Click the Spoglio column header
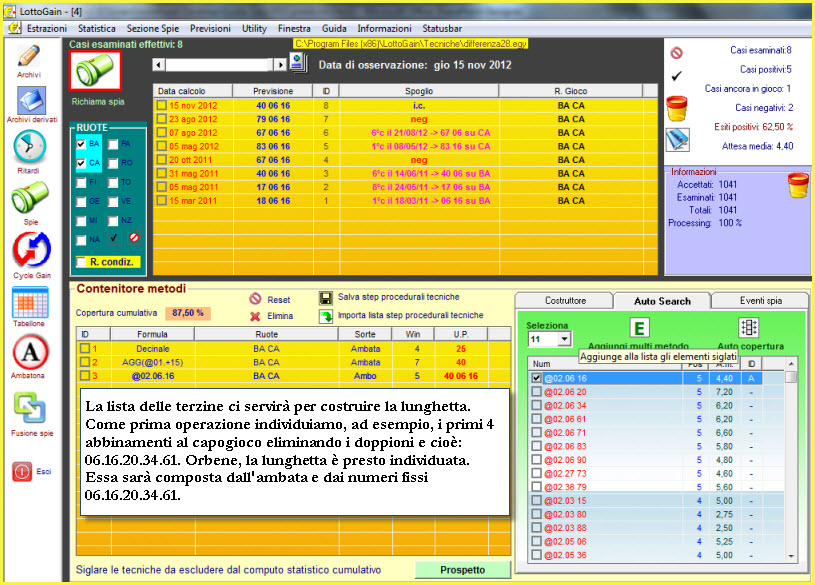 point(419,91)
